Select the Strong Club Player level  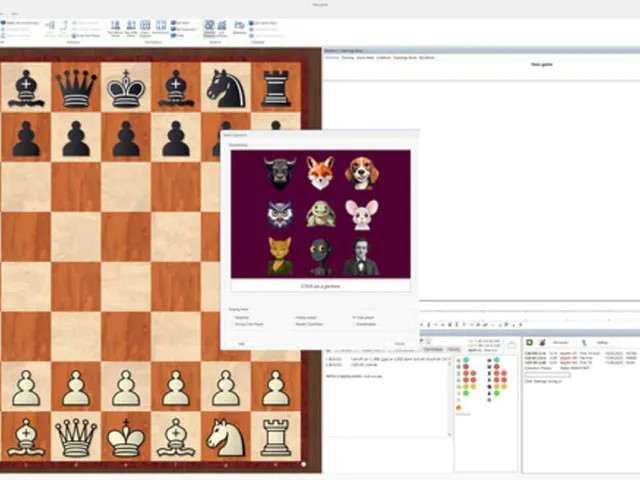tap(248, 324)
